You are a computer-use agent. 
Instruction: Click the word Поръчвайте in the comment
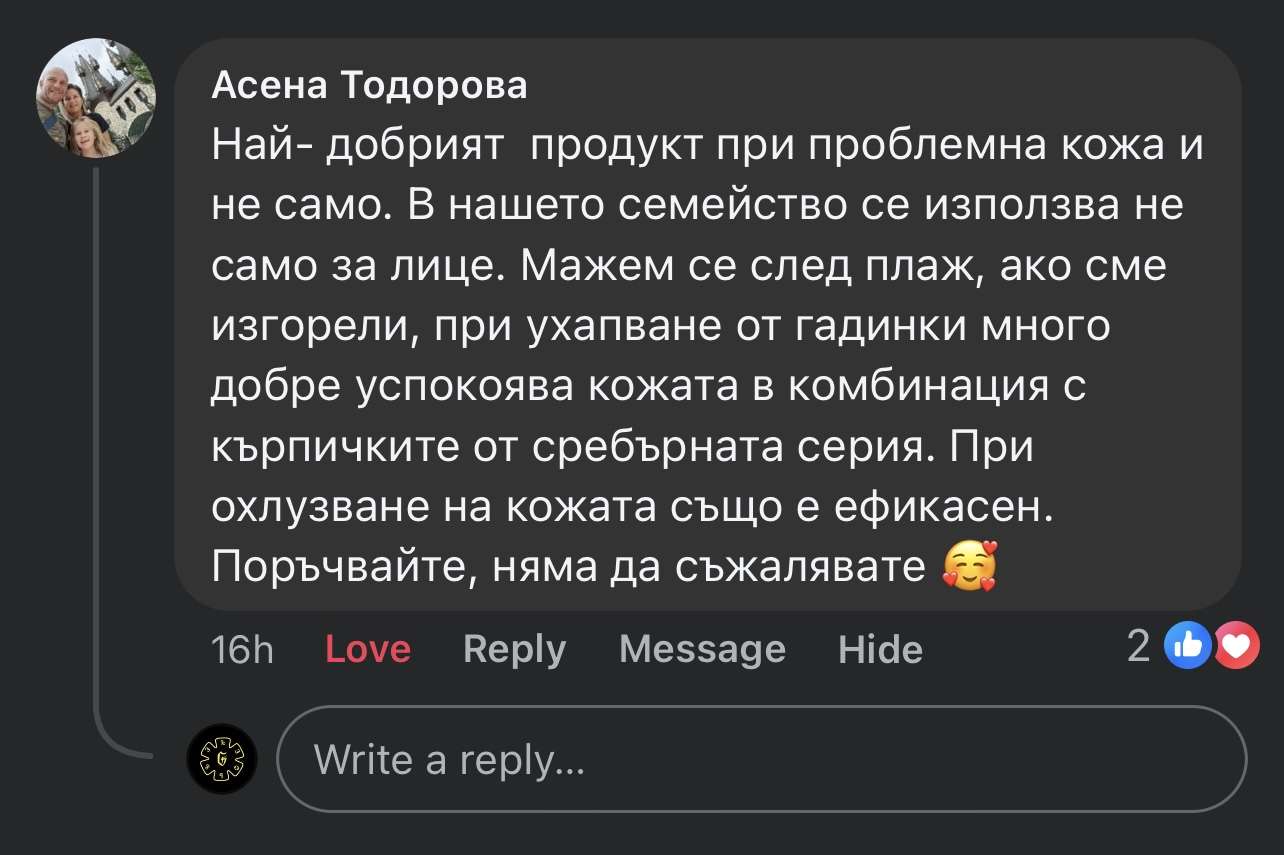[335, 567]
